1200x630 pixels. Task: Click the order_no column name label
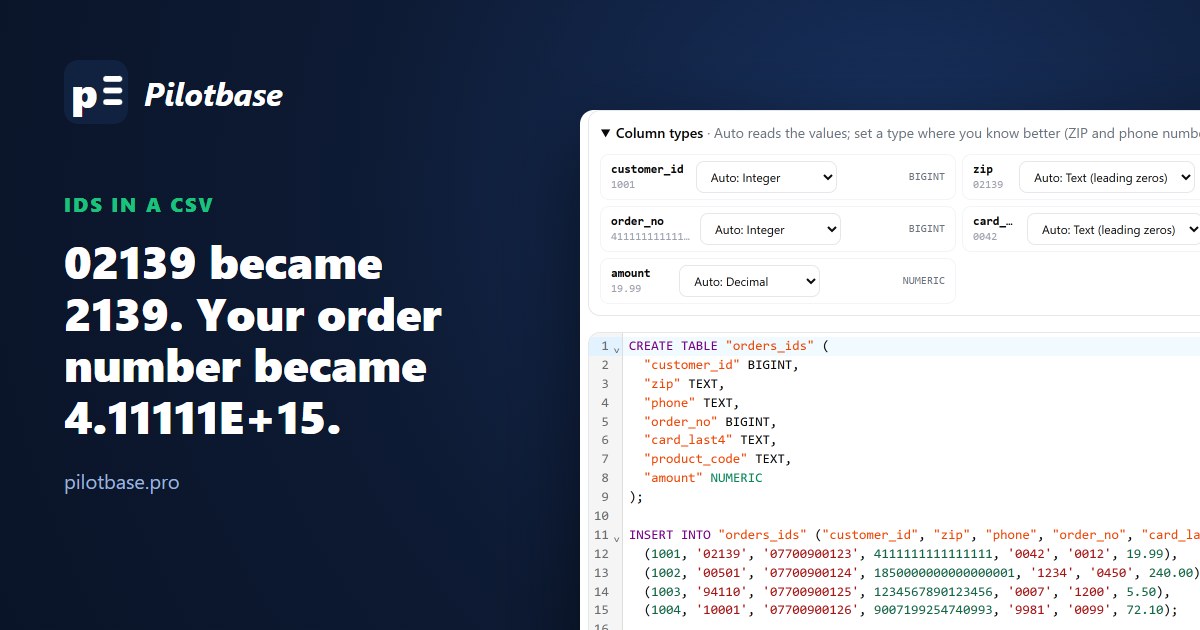coord(637,221)
